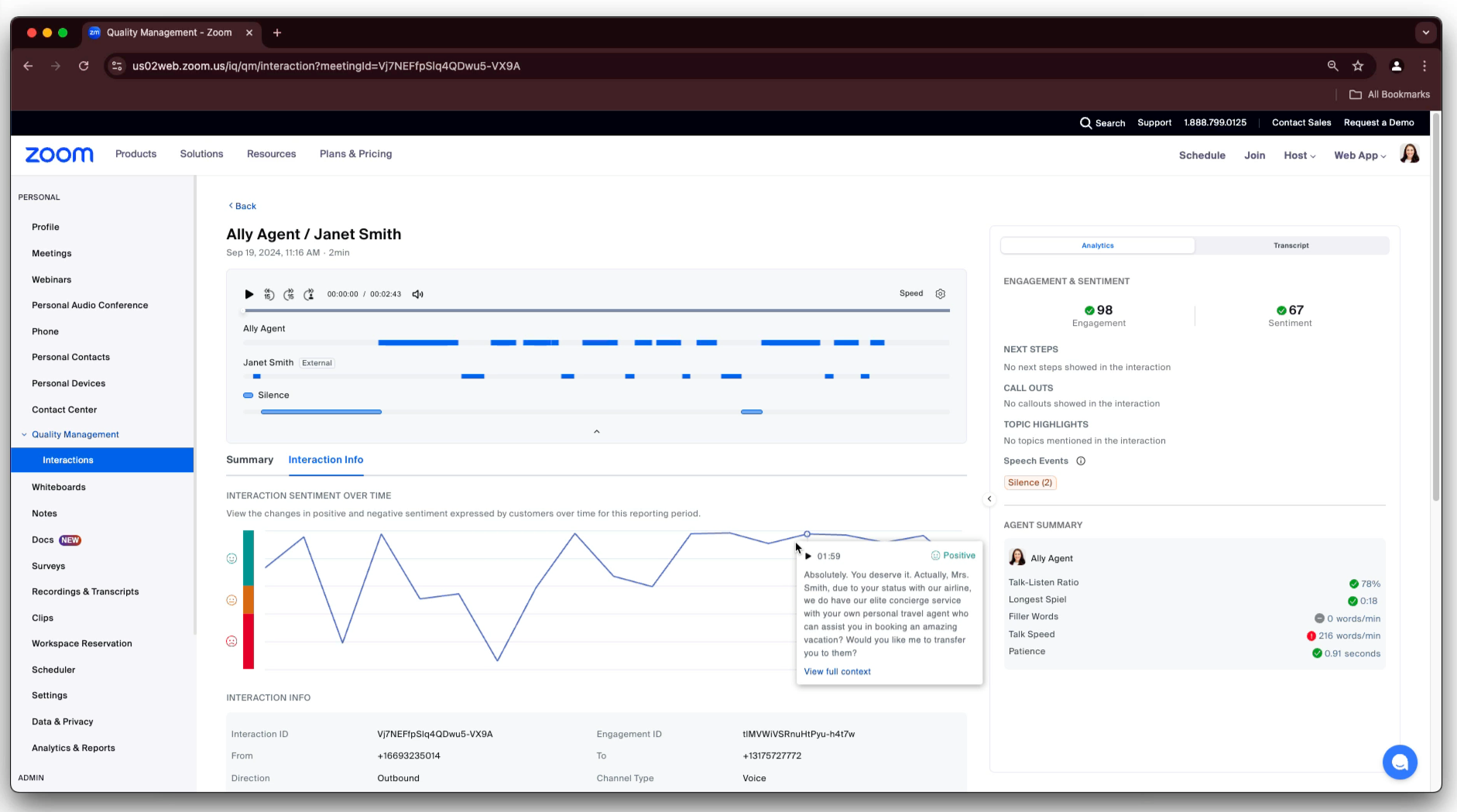Go Back to interactions list
The height and width of the screenshot is (812, 1457).
coord(242,206)
